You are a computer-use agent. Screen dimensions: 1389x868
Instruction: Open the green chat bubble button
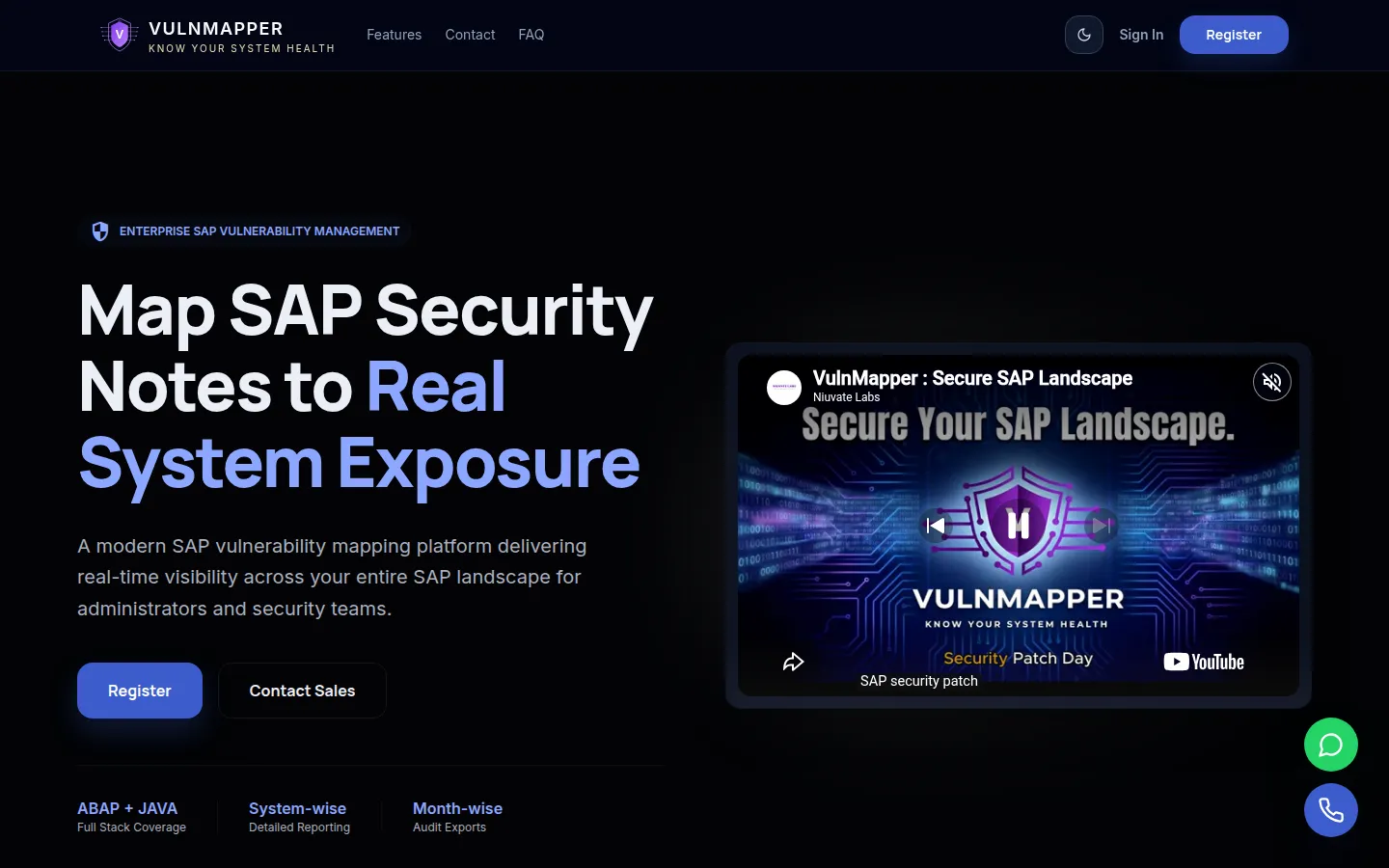pos(1331,745)
